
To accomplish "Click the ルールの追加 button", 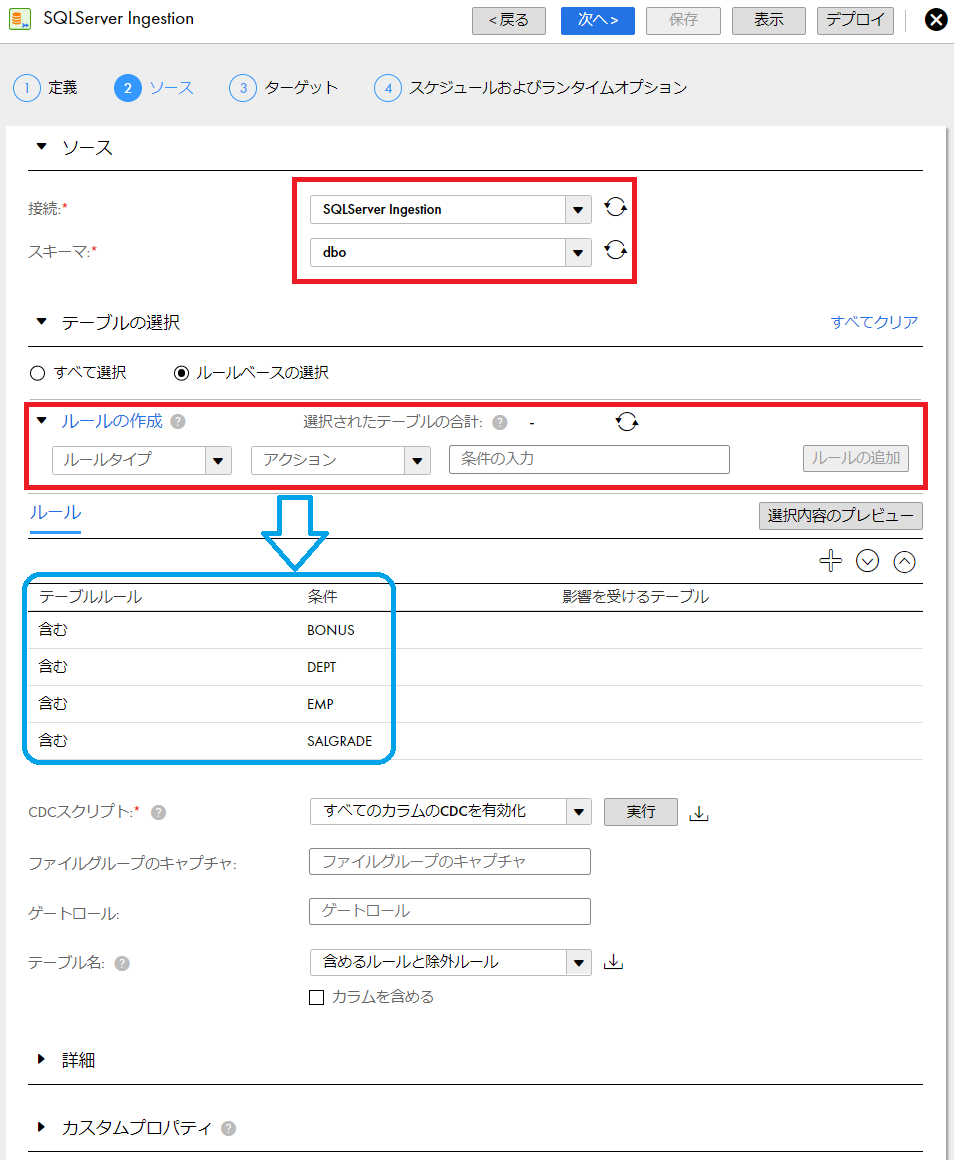I will 856,458.
